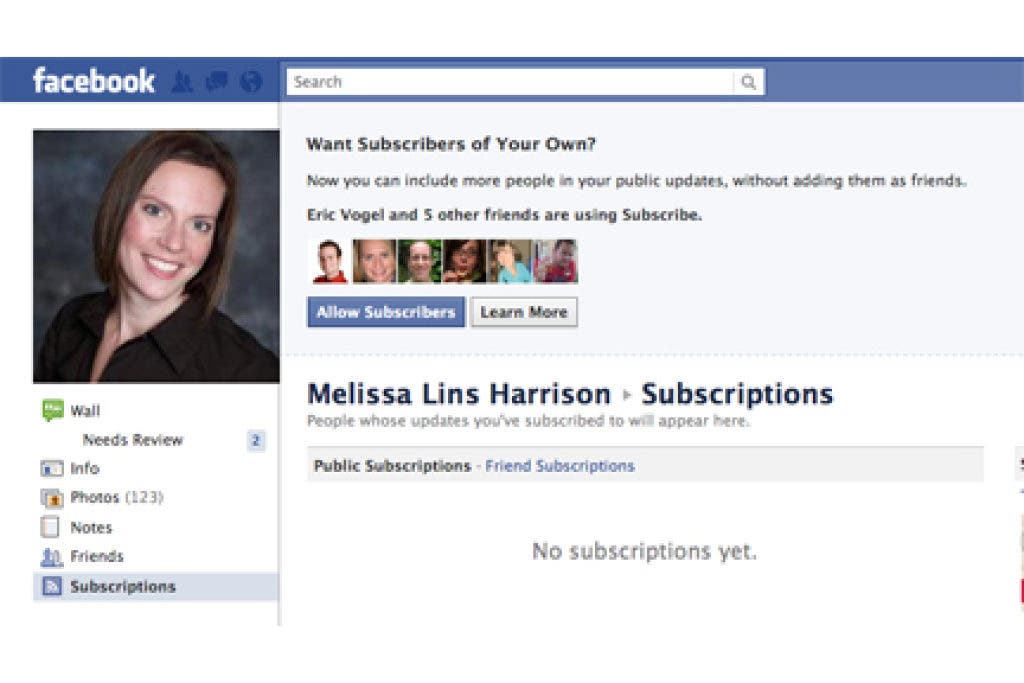This screenshot has width=1024, height=683.
Task: Click the search magnifier button
Action: [748, 82]
